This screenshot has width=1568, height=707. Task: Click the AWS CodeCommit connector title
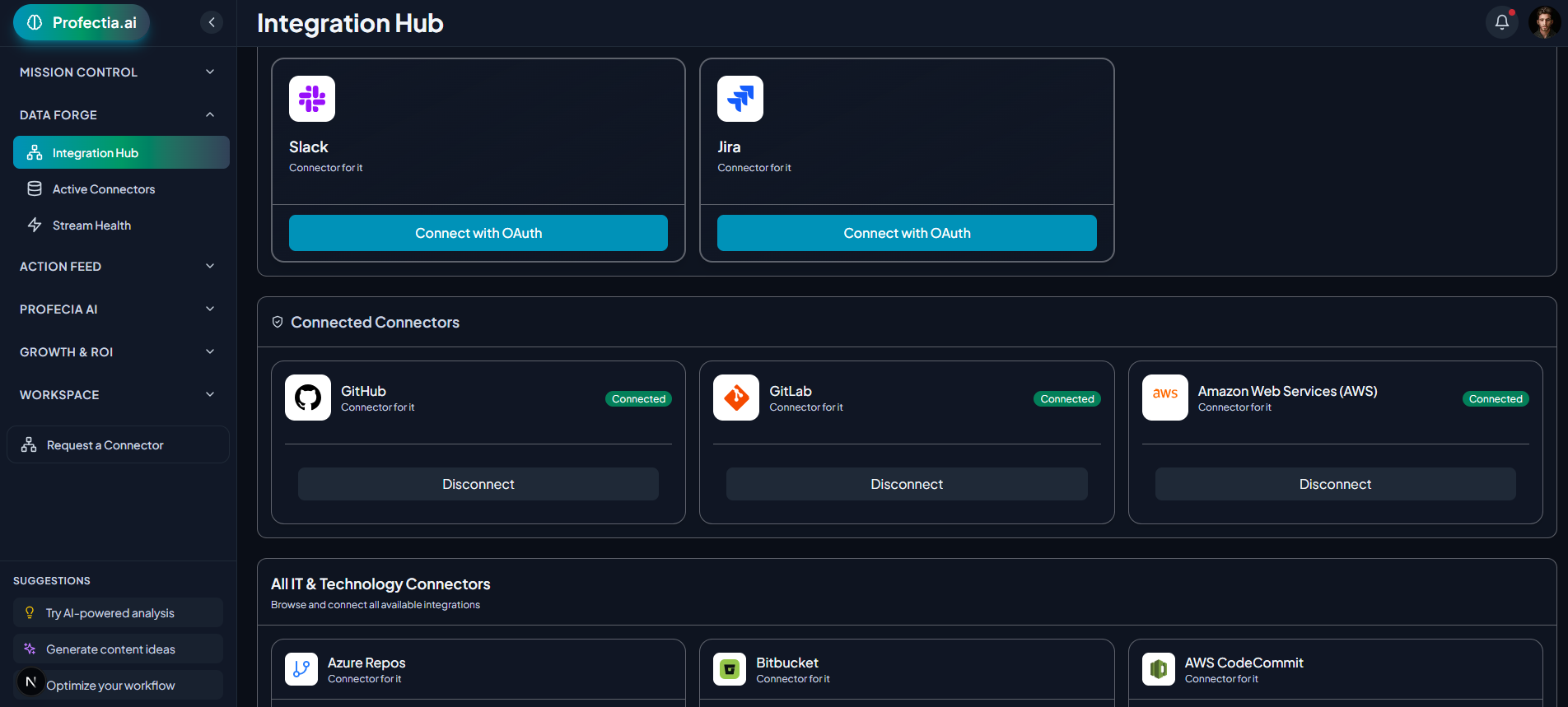pos(1244,663)
